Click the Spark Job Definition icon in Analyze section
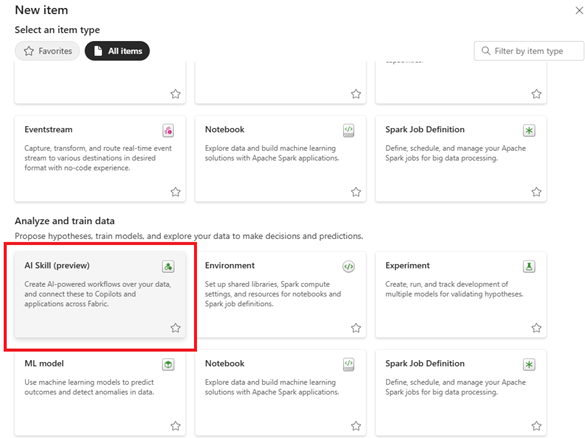The image size is (585, 438). pos(529,365)
